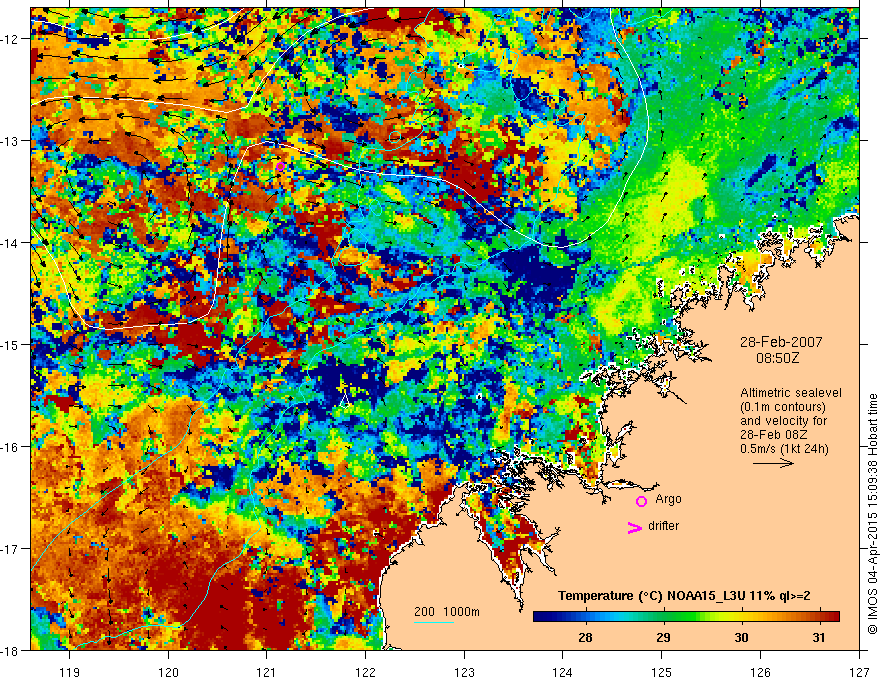Screen dimensions: 880x680
Task: Click the magenta drifter legend arrow symbol
Action: pos(635,527)
